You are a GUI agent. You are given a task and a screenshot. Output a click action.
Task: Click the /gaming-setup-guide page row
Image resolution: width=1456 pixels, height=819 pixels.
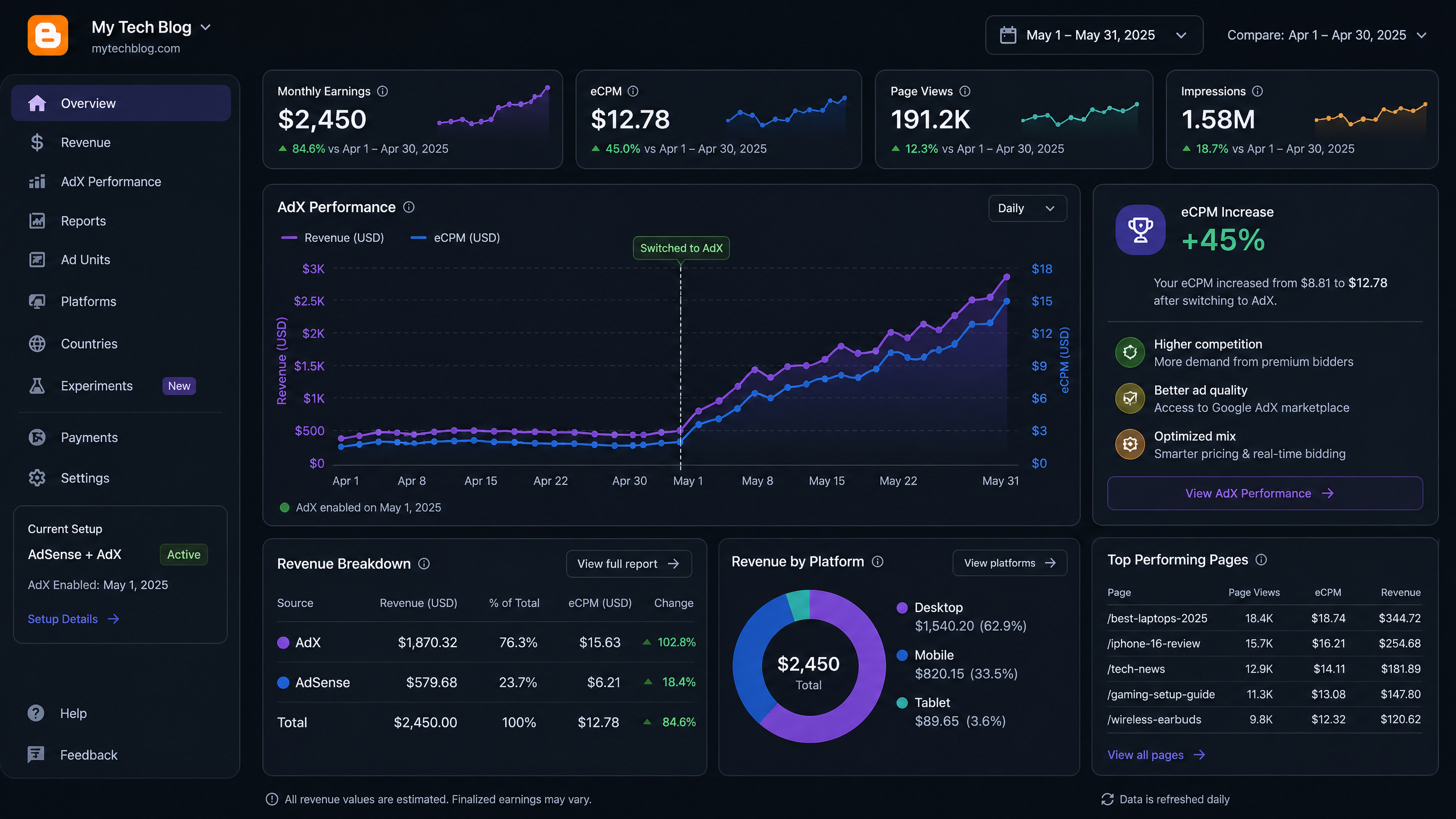1264,694
